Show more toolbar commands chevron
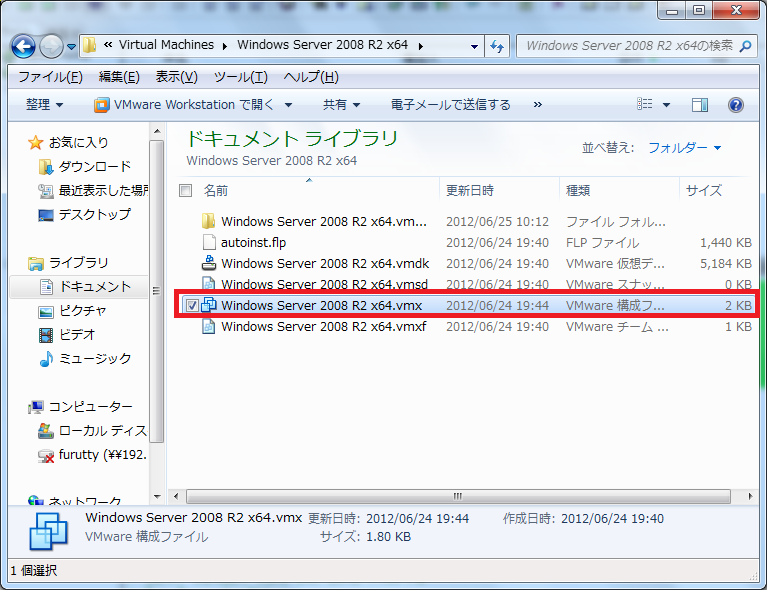Screen dimensions: 767x590 538,105
